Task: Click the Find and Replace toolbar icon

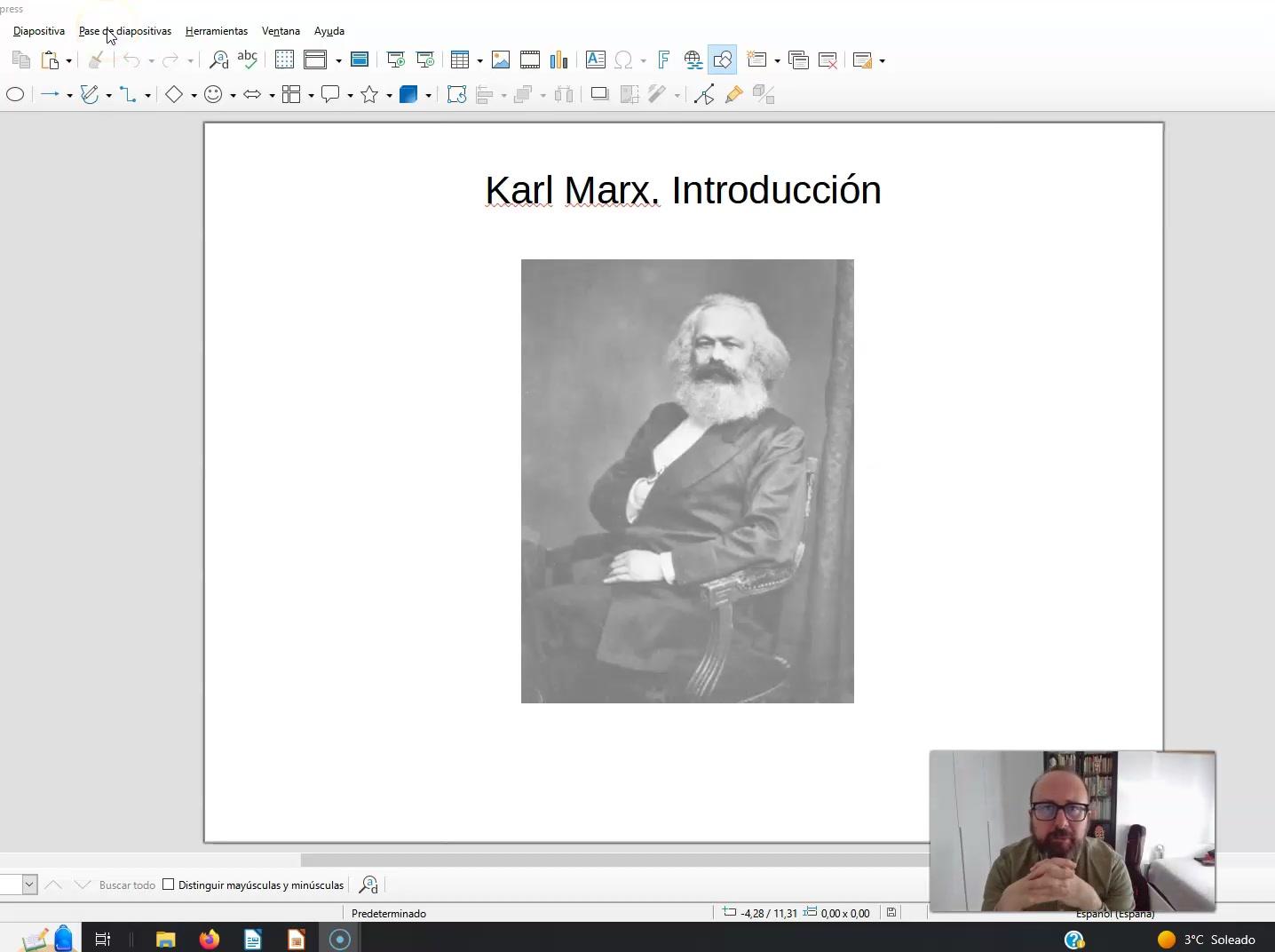Action: pyautogui.click(x=218, y=60)
